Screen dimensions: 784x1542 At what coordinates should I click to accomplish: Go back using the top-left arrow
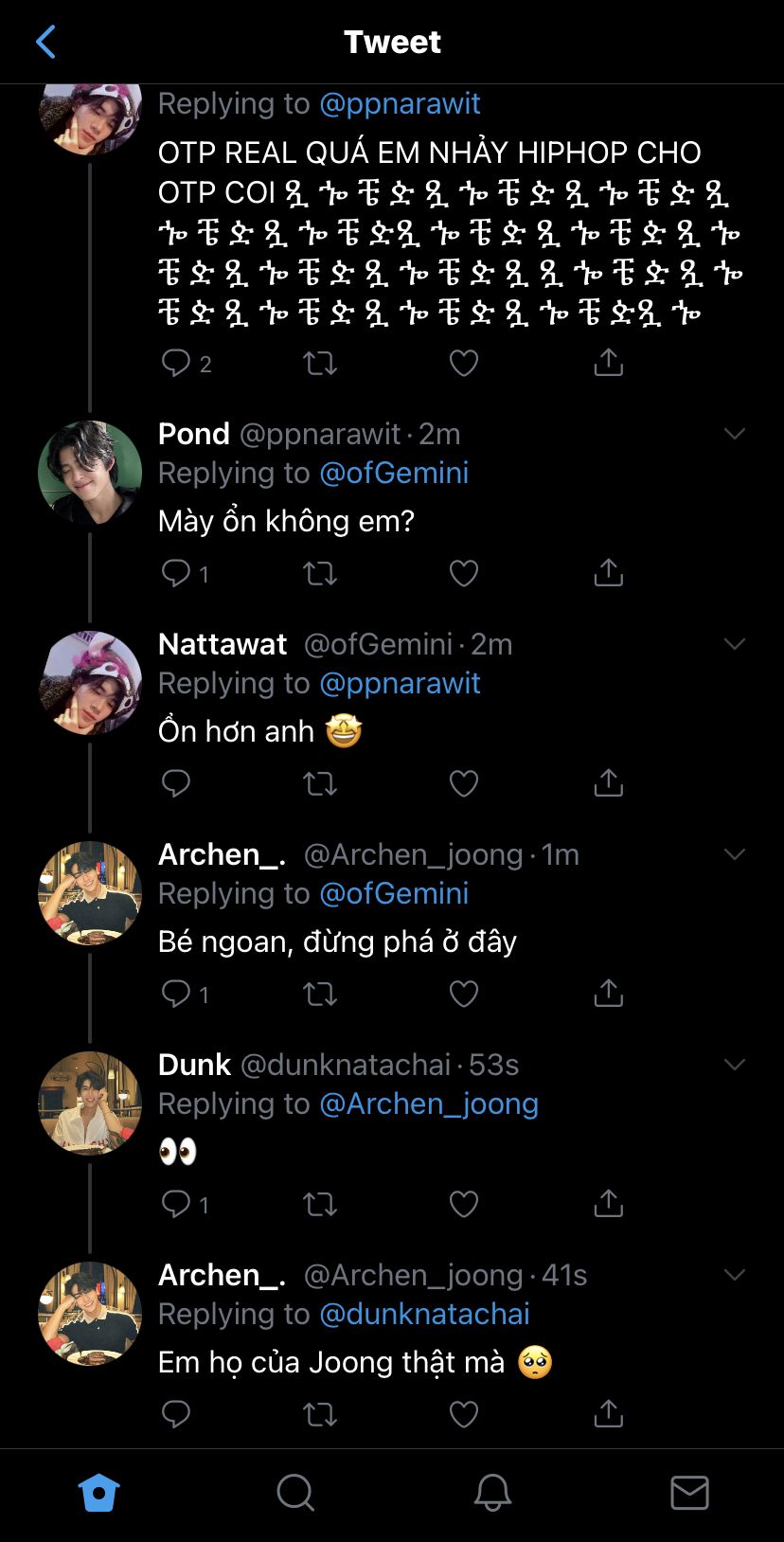coord(45,42)
